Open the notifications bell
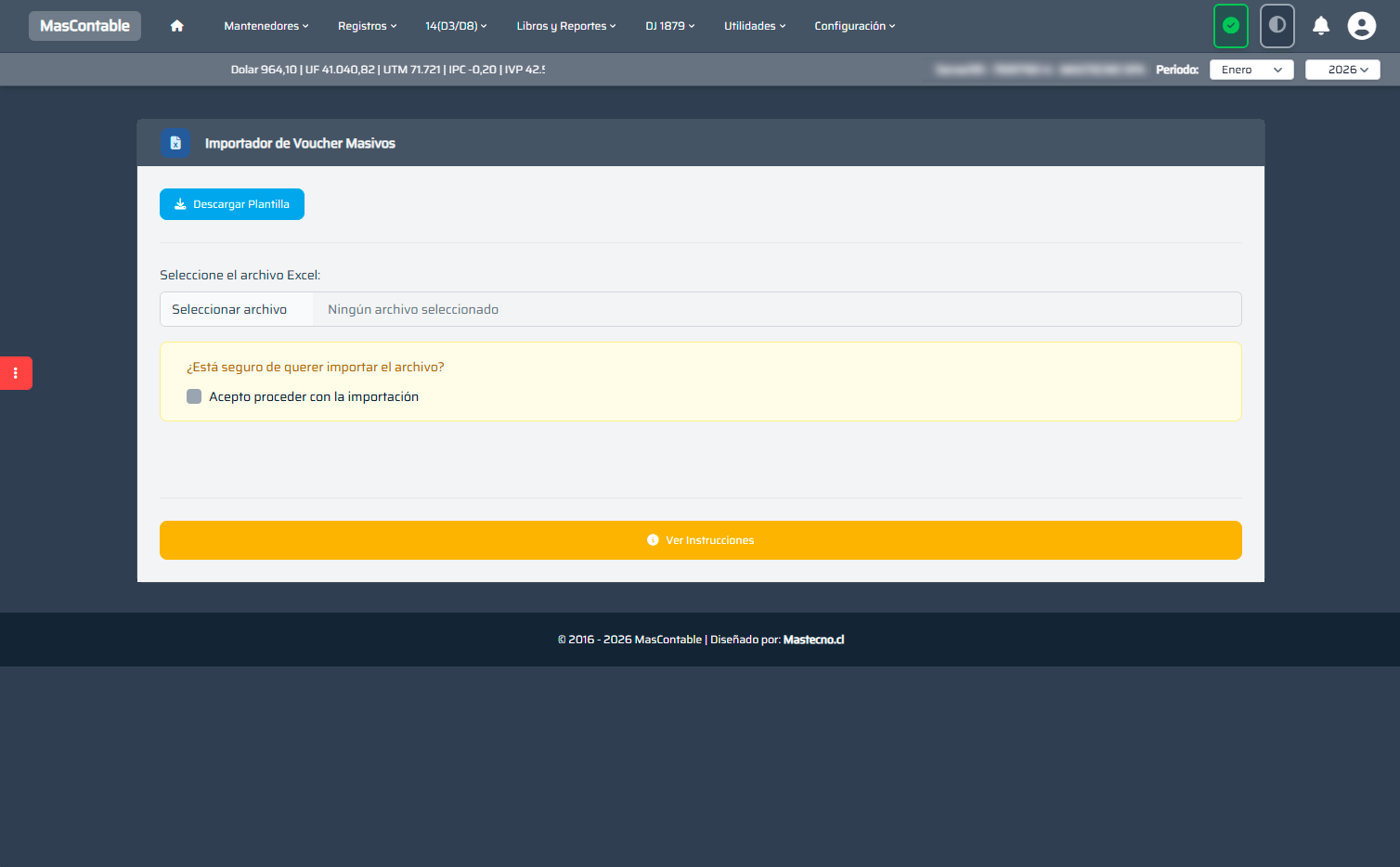Image resolution: width=1400 pixels, height=867 pixels. pyautogui.click(x=1321, y=26)
